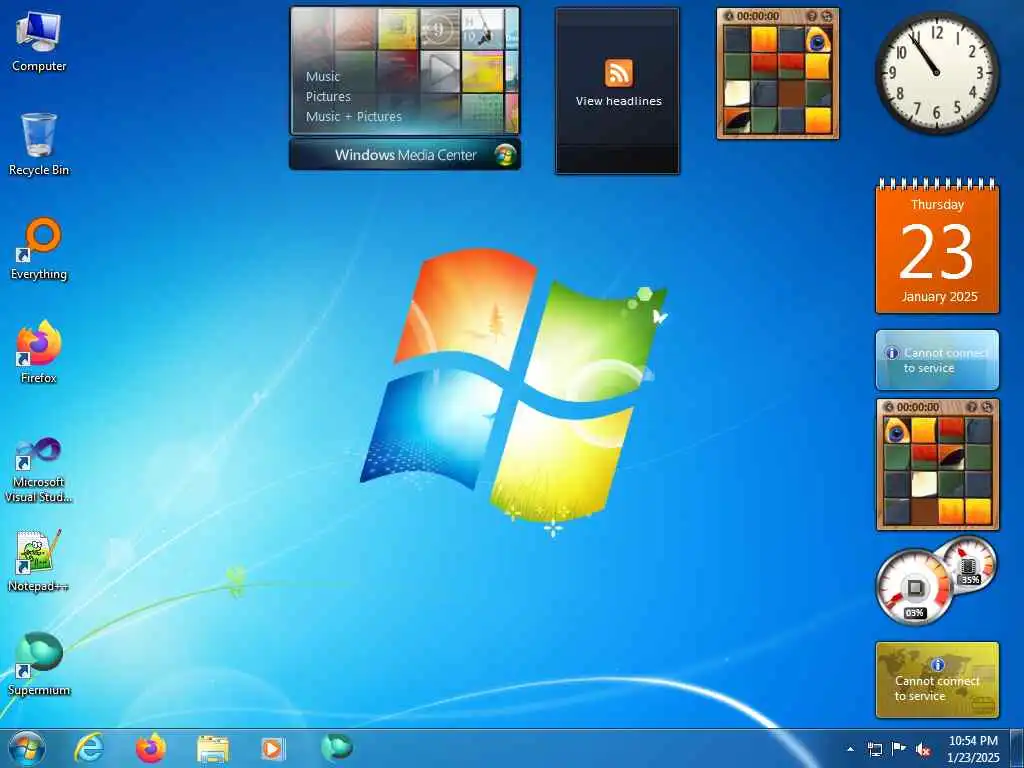Screen dimensions: 1024x768
Task: Open Music in Media Center gadget
Action: coord(323,76)
